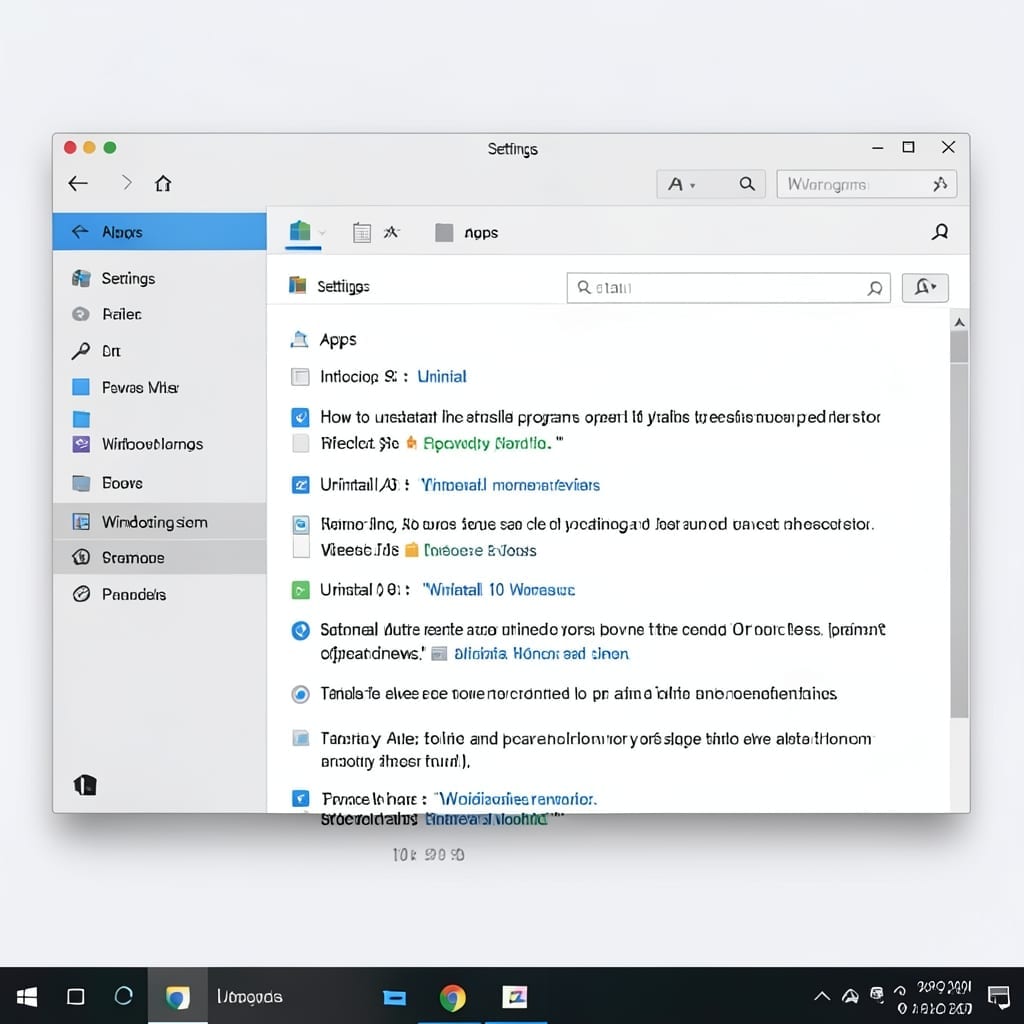This screenshot has height=1024, width=1024.
Task: Open the notification center icon on the taskbar
Action: pyautogui.click(x=999, y=997)
